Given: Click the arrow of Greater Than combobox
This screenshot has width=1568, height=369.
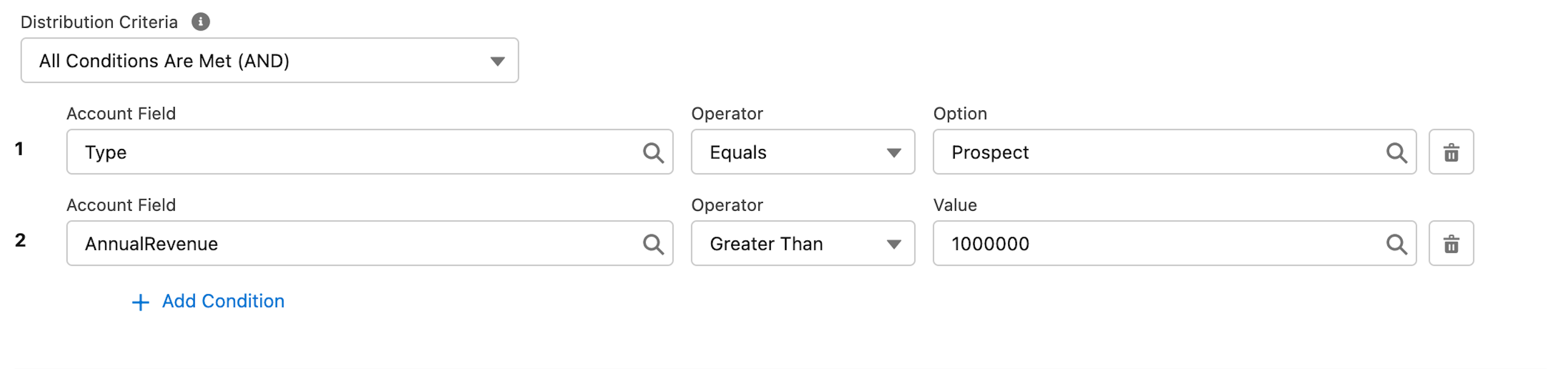Looking at the screenshot, I should pos(893,244).
